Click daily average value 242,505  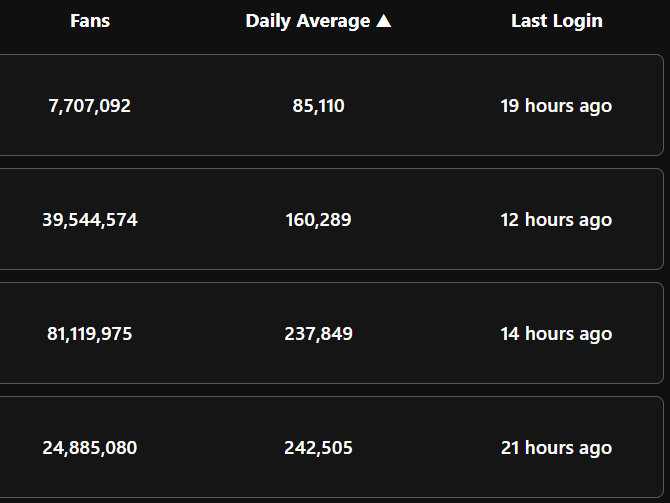click(318, 448)
